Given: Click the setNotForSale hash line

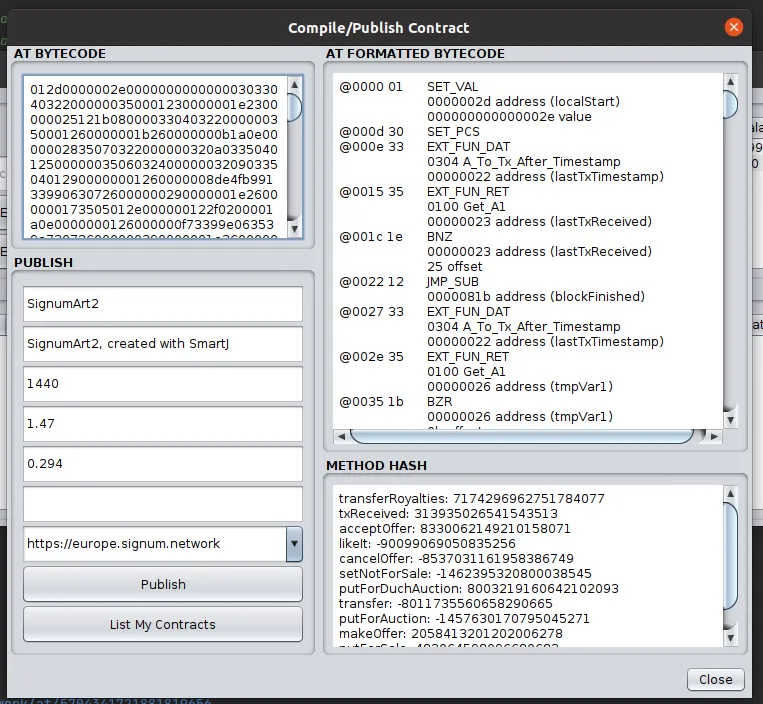Looking at the screenshot, I should tap(465, 574).
